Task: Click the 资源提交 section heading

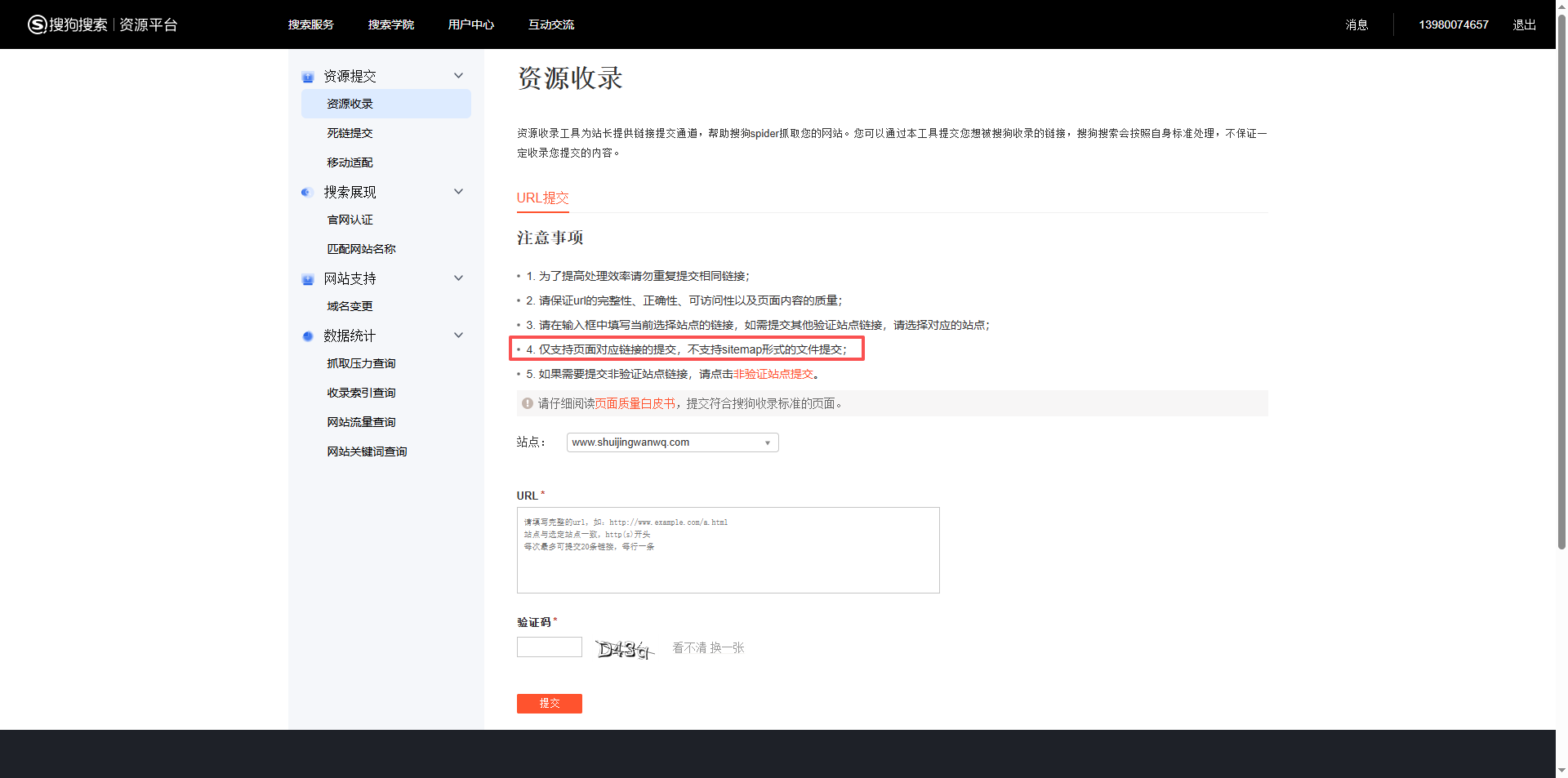Action: pyautogui.click(x=350, y=76)
